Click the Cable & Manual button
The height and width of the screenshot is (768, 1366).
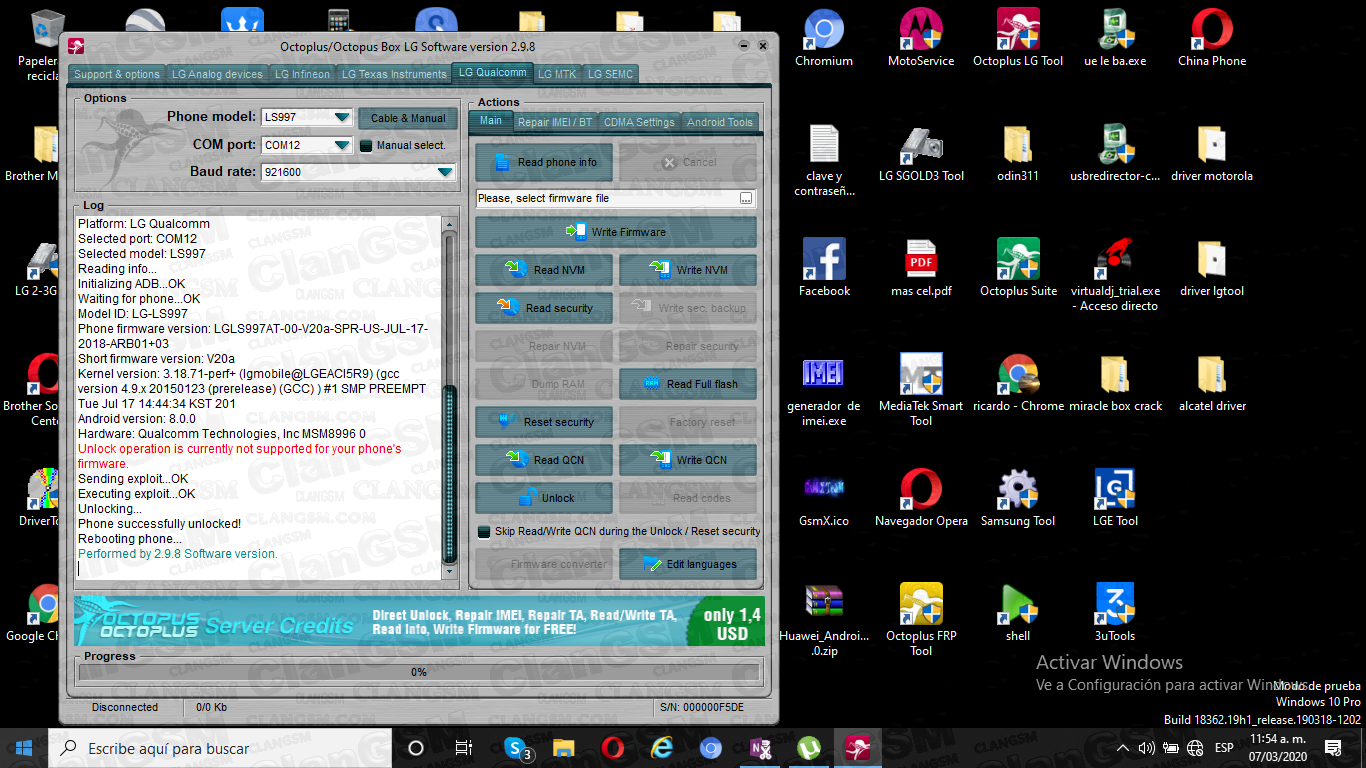coord(408,118)
